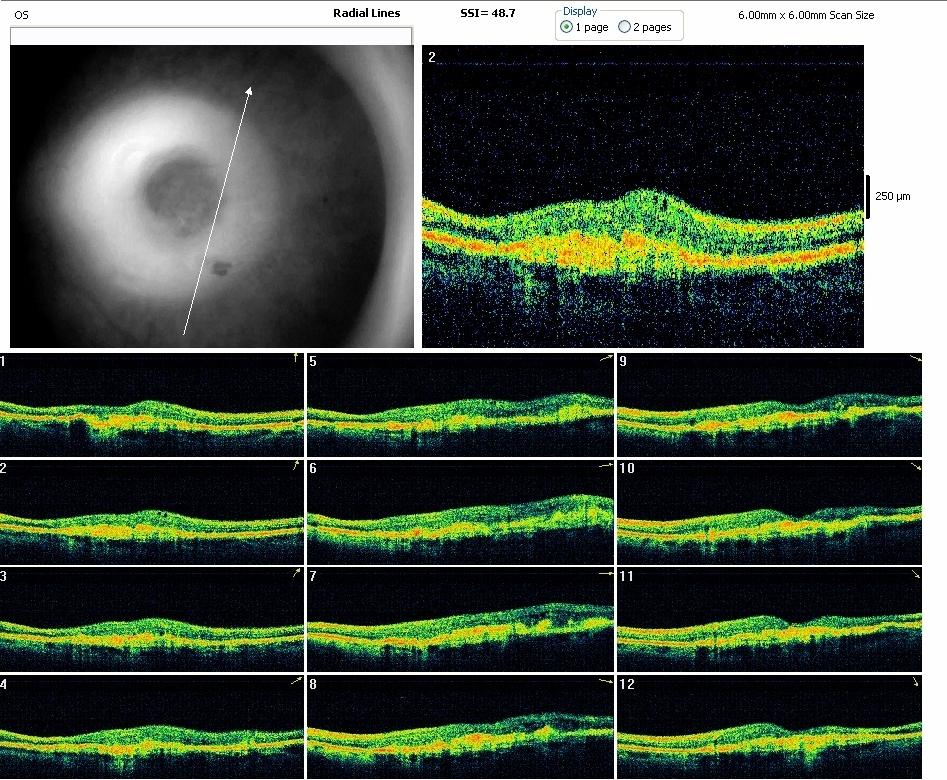The height and width of the screenshot is (780, 947).
Task: Click the white scan line on fundus image
Action: pyautogui.click(x=216, y=211)
